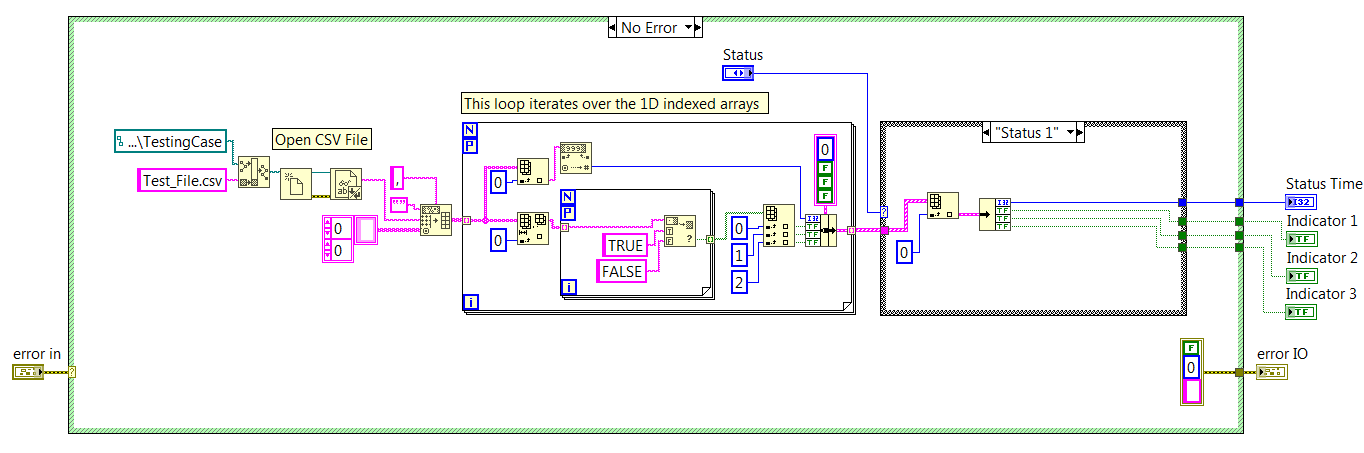Screen dimensions: 1364x453
Task: Select the Indicator 3 boolean terminal
Action: [x=1302, y=312]
